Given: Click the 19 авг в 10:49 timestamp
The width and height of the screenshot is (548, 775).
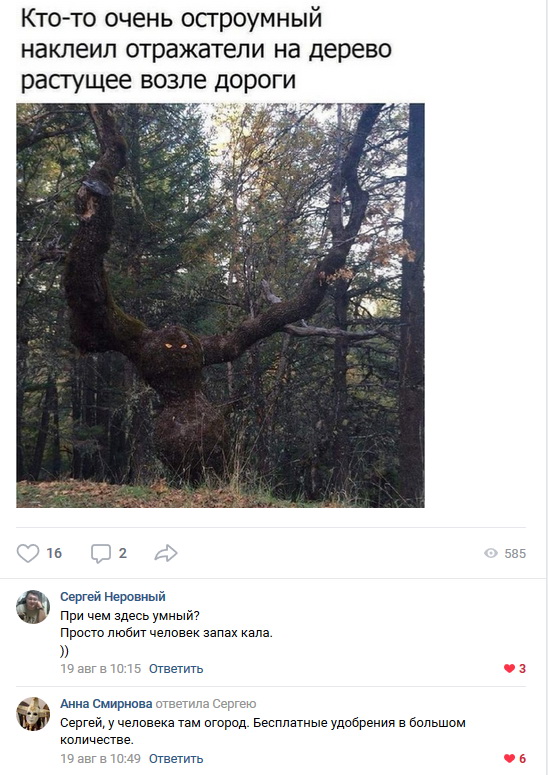Looking at the screenshot, I should pos(100,758).
